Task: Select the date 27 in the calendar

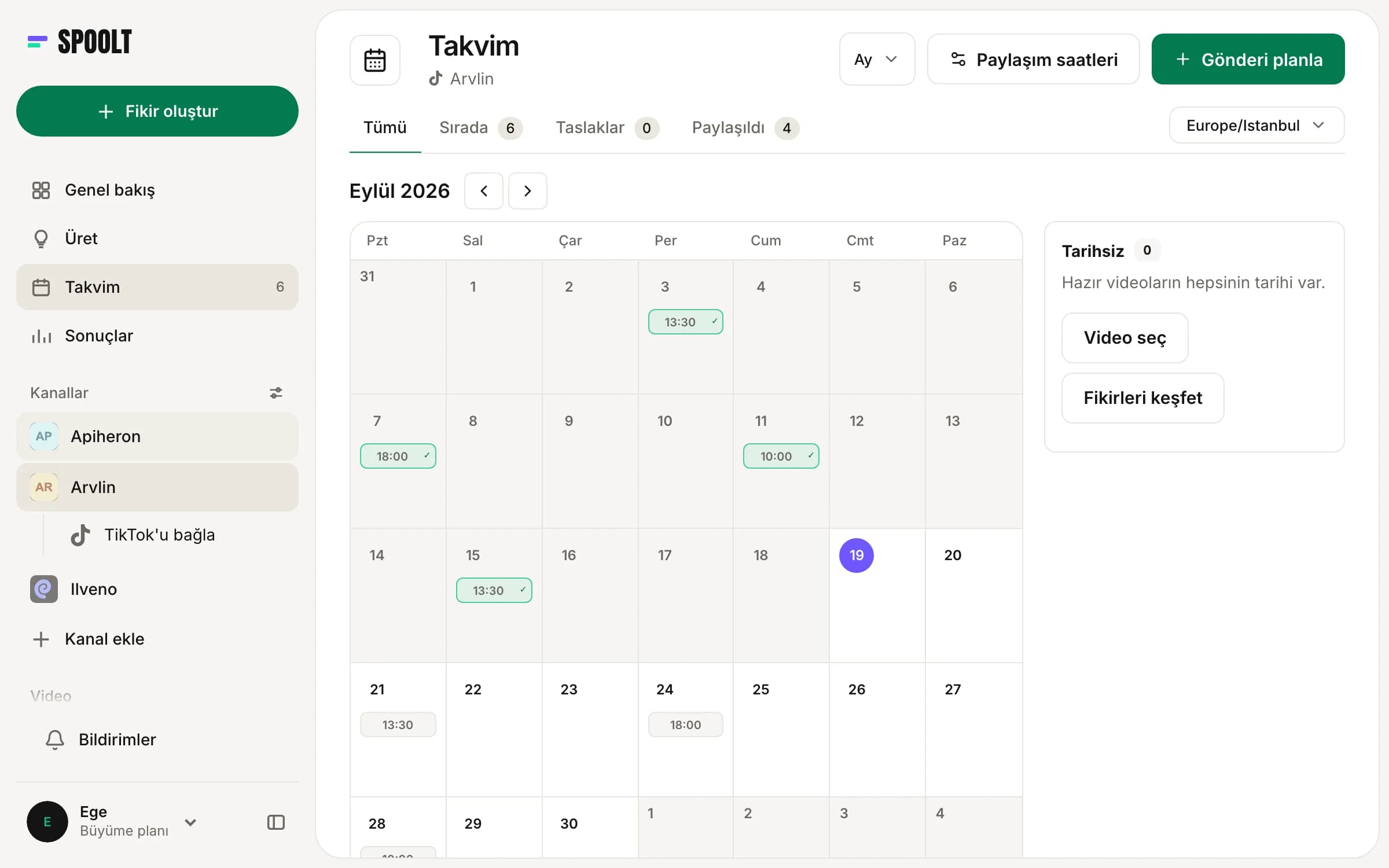Action: [953, 690]
